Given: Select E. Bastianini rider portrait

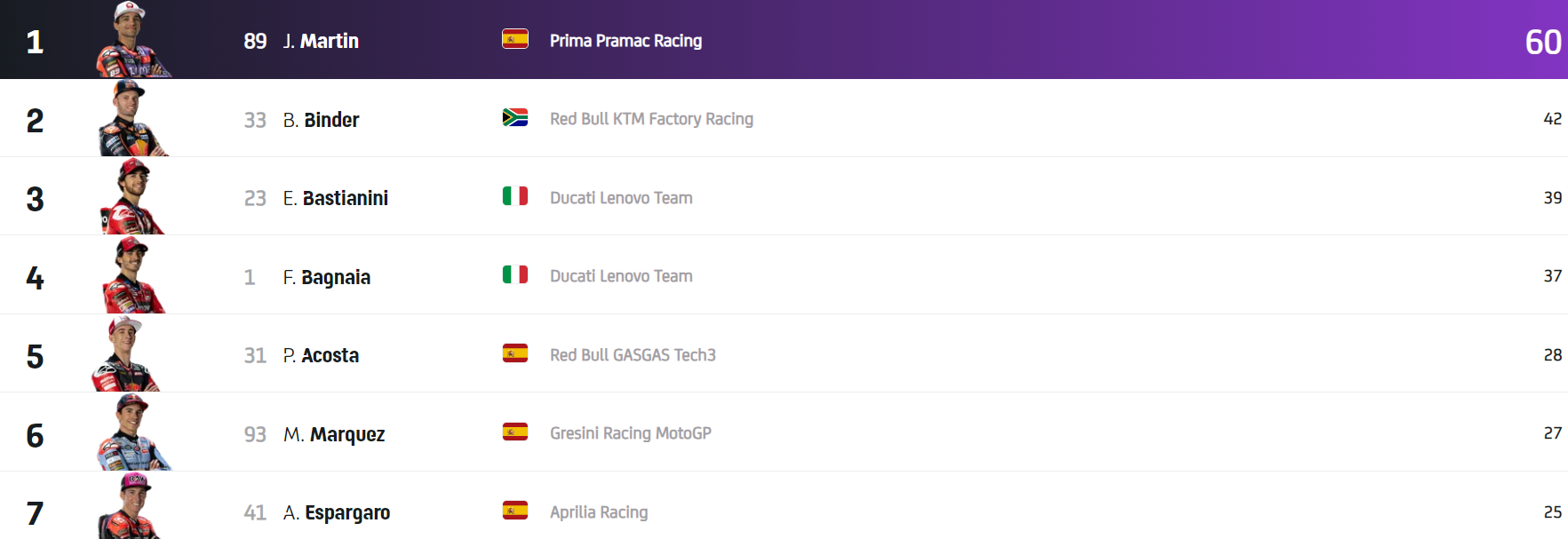Looking at the screenshot, I should click(x=131, y=197).
